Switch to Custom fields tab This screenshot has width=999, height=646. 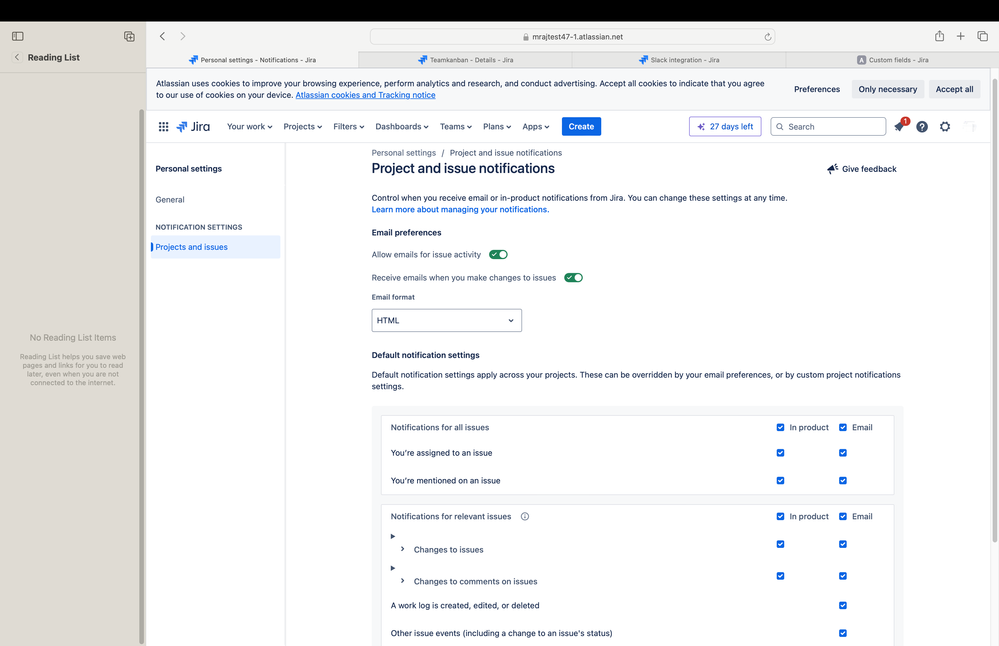(x=892, y=60)
